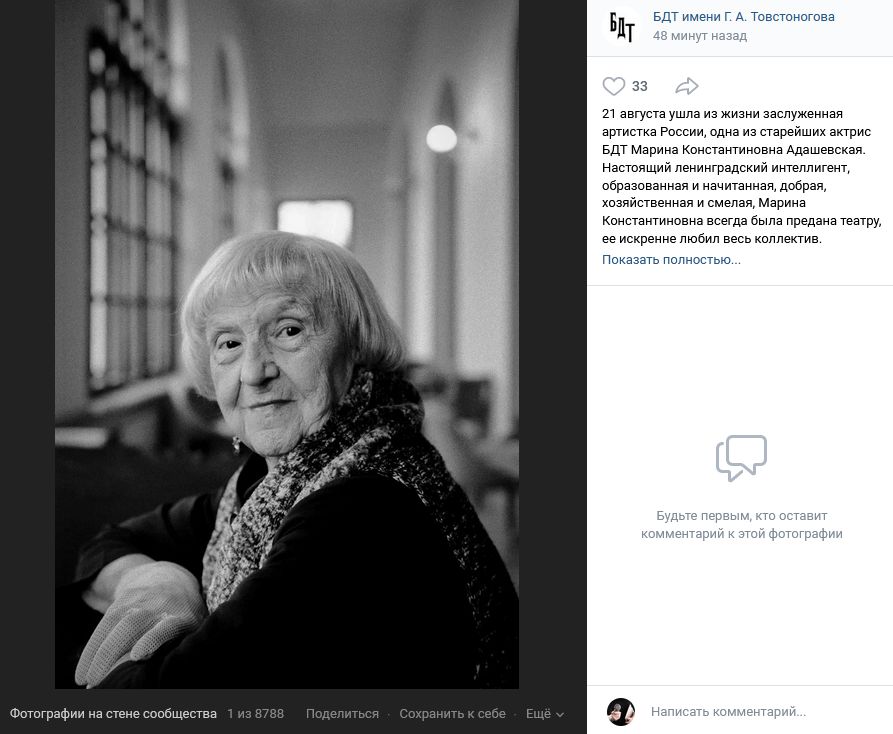Expand the Ещё dropdown arrow
The height and width of the screenshot is (734, 893).
pos(560,715)
